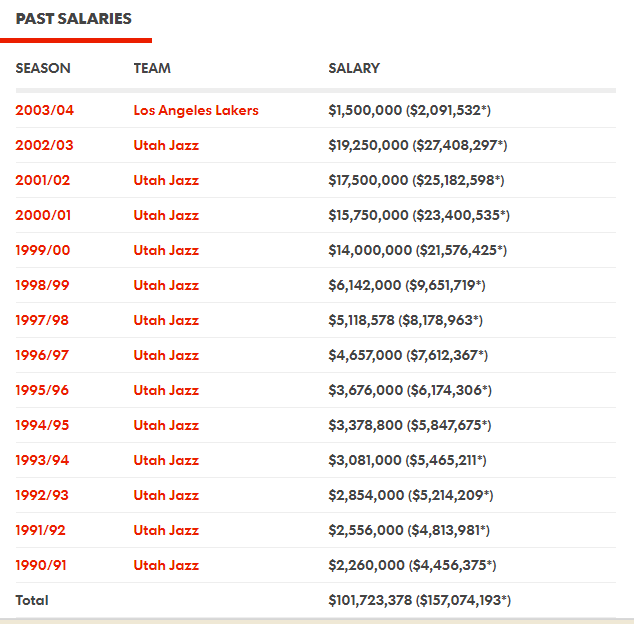Viewport: 634px width, 624px height.
Task: Click the Los Angeles Lakers team link
Action: coord(196,110)
